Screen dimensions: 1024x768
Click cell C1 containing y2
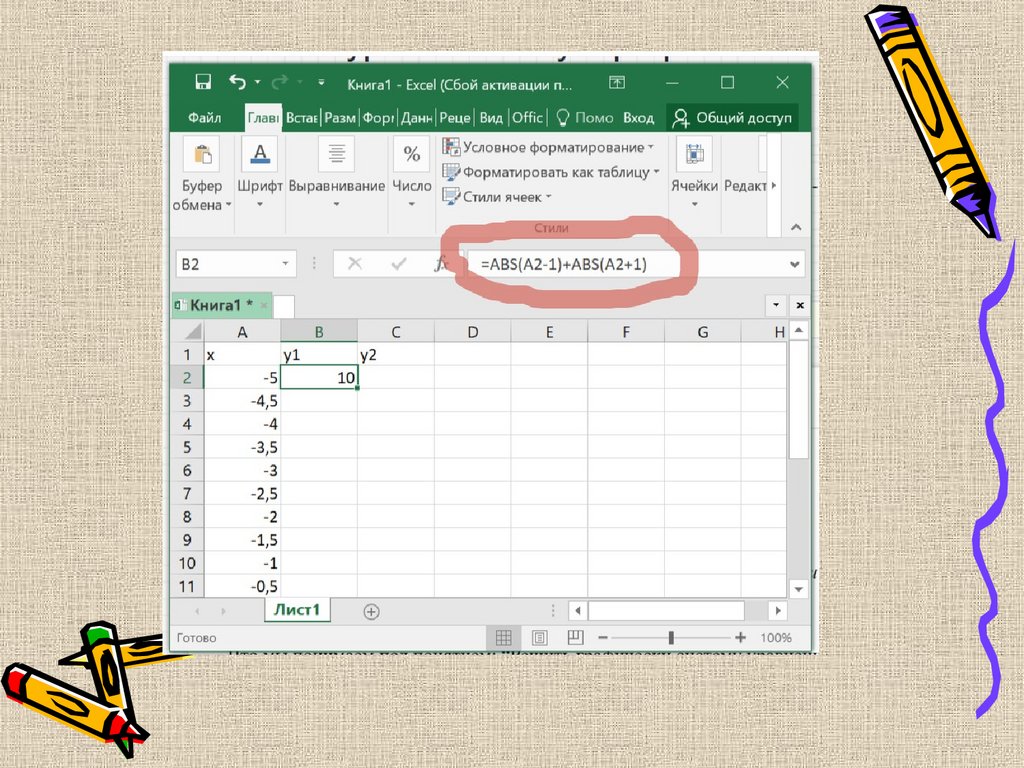[395, 355]
